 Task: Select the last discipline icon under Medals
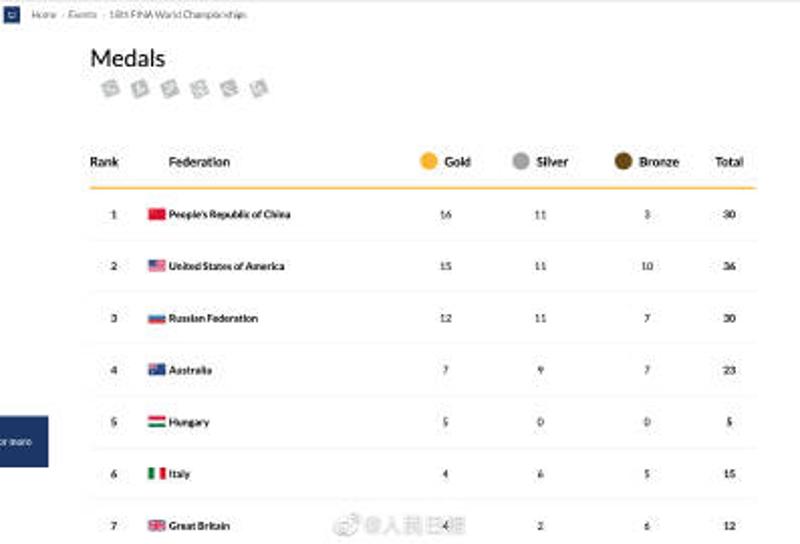pyautogui.click(x=259, y=89)
